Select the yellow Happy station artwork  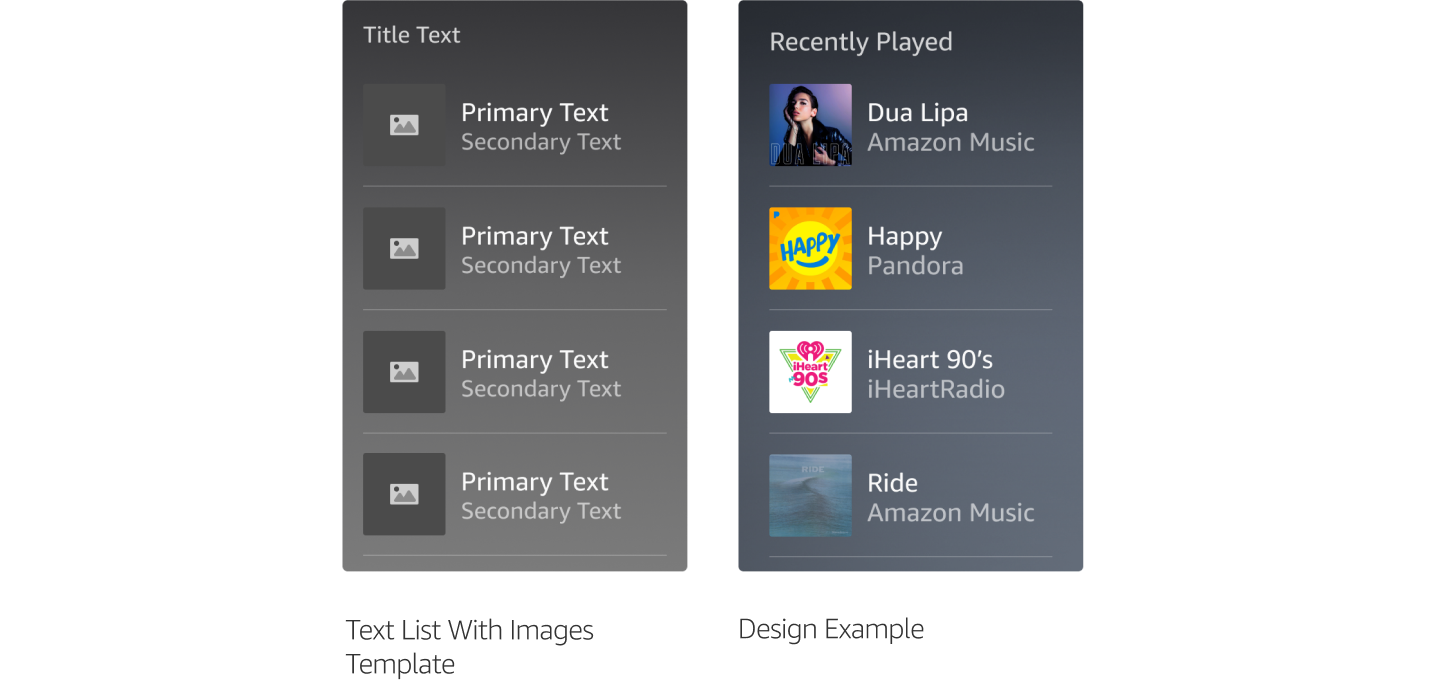tap(810, 248)
